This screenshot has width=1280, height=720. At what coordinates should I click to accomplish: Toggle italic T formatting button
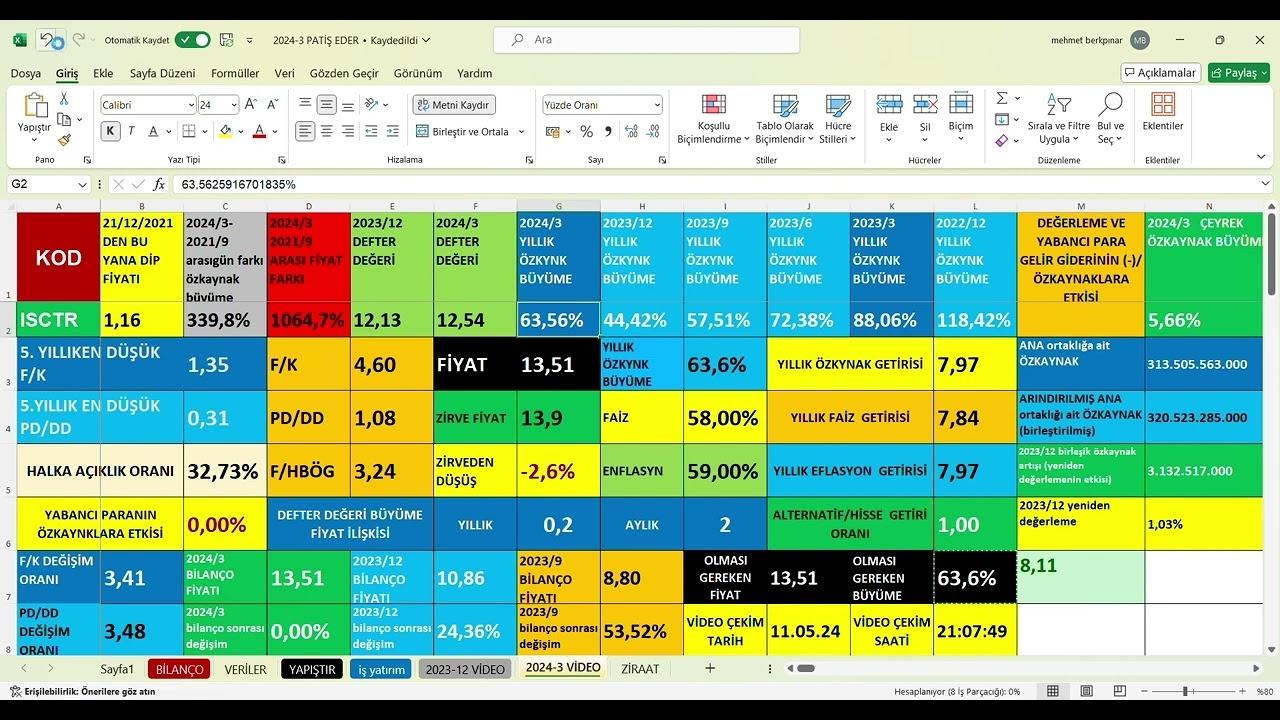(x=133, y=131)
